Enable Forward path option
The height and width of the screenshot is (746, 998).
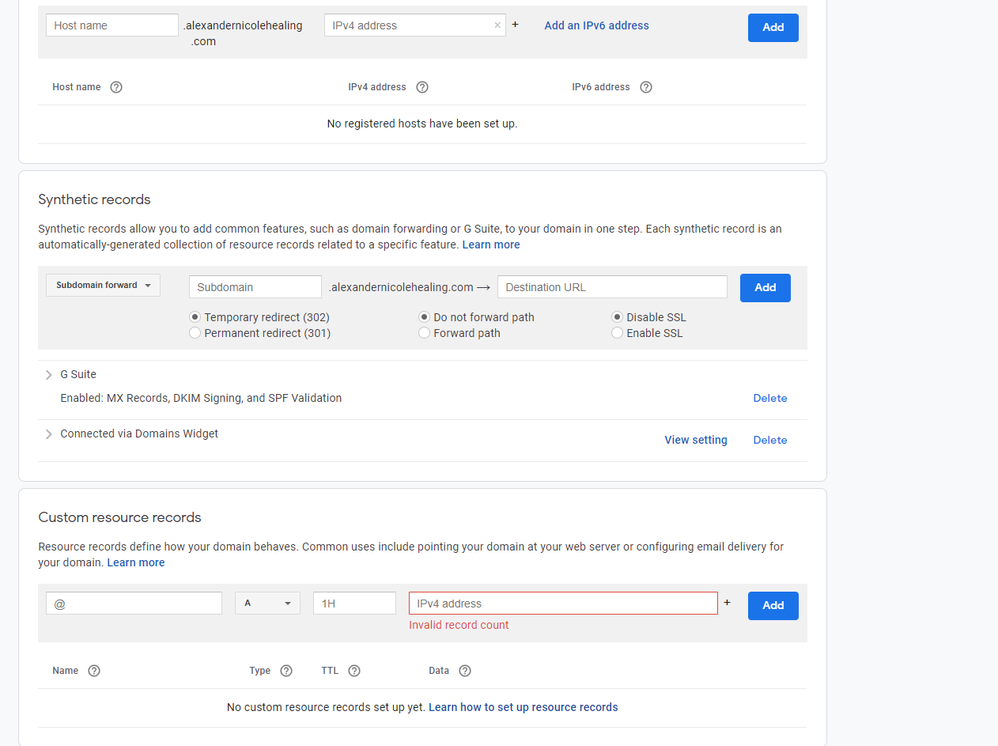point(424,332)
